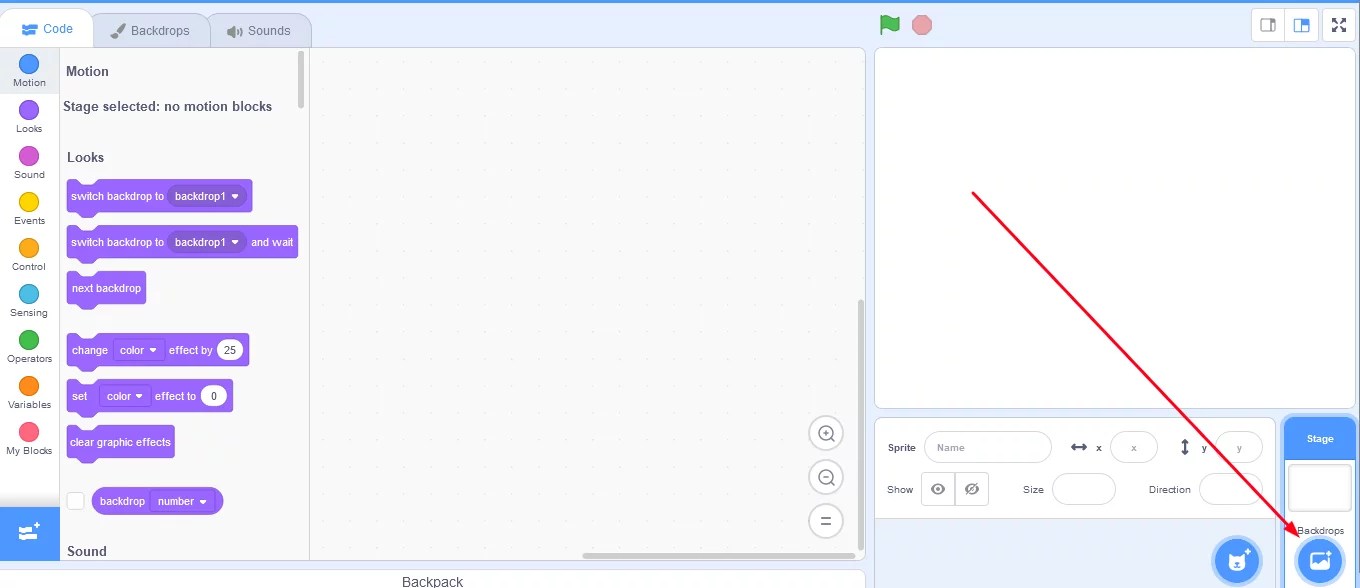Click the sprite Size field
Viewport: 1360px width, 588px height.
pyautogui.click(x=1083, y=489)
